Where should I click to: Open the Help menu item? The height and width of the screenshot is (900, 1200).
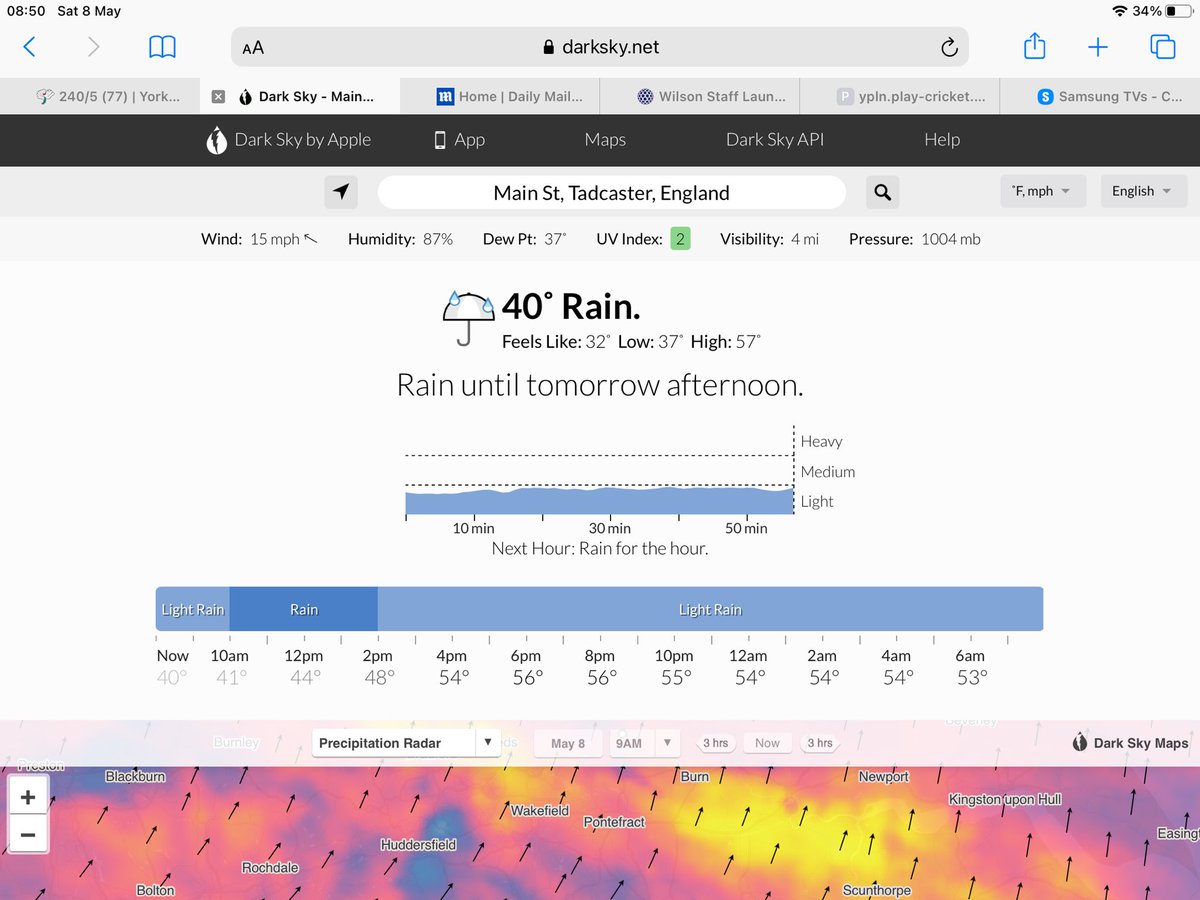click(x=942, y=140)
